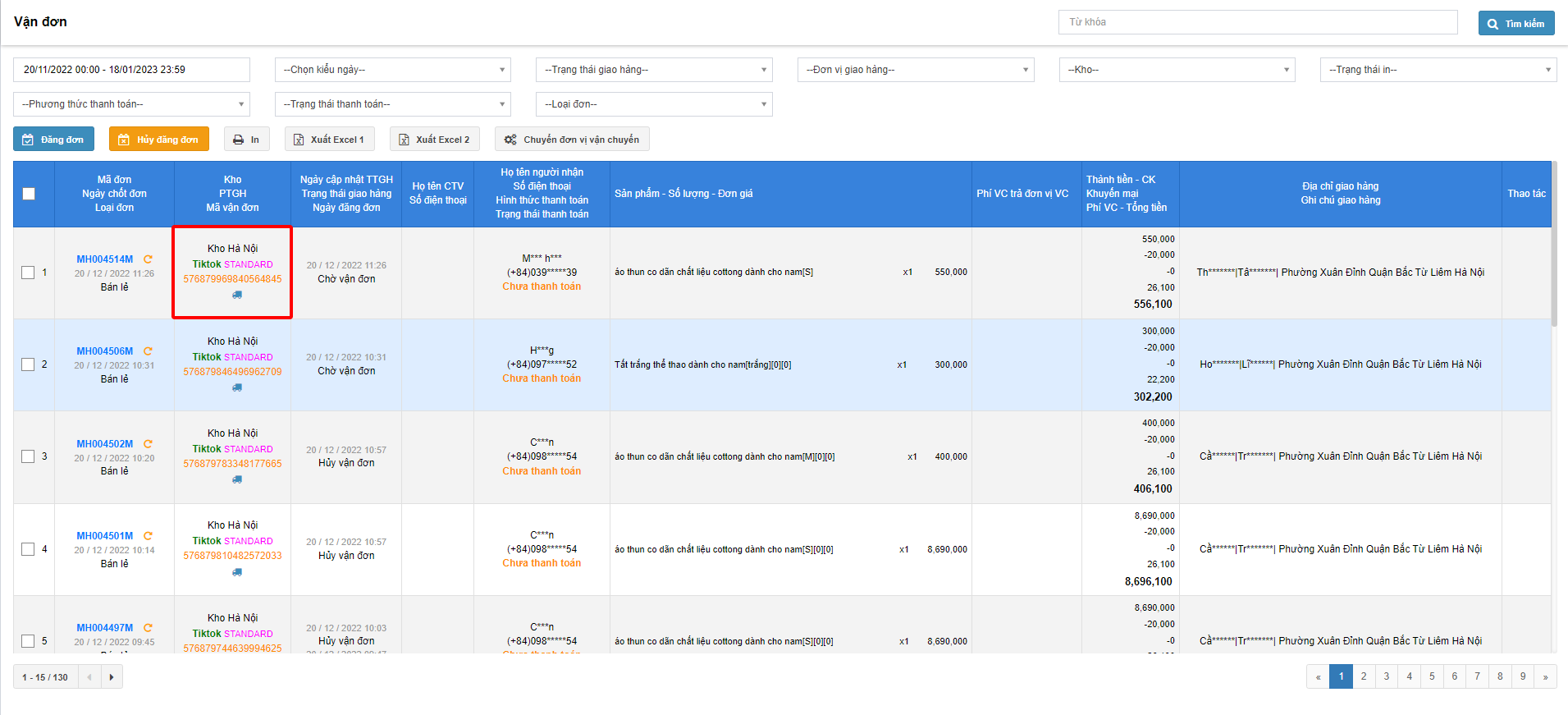Export with Xuất Excel 1 button

[x=329, y=140]
